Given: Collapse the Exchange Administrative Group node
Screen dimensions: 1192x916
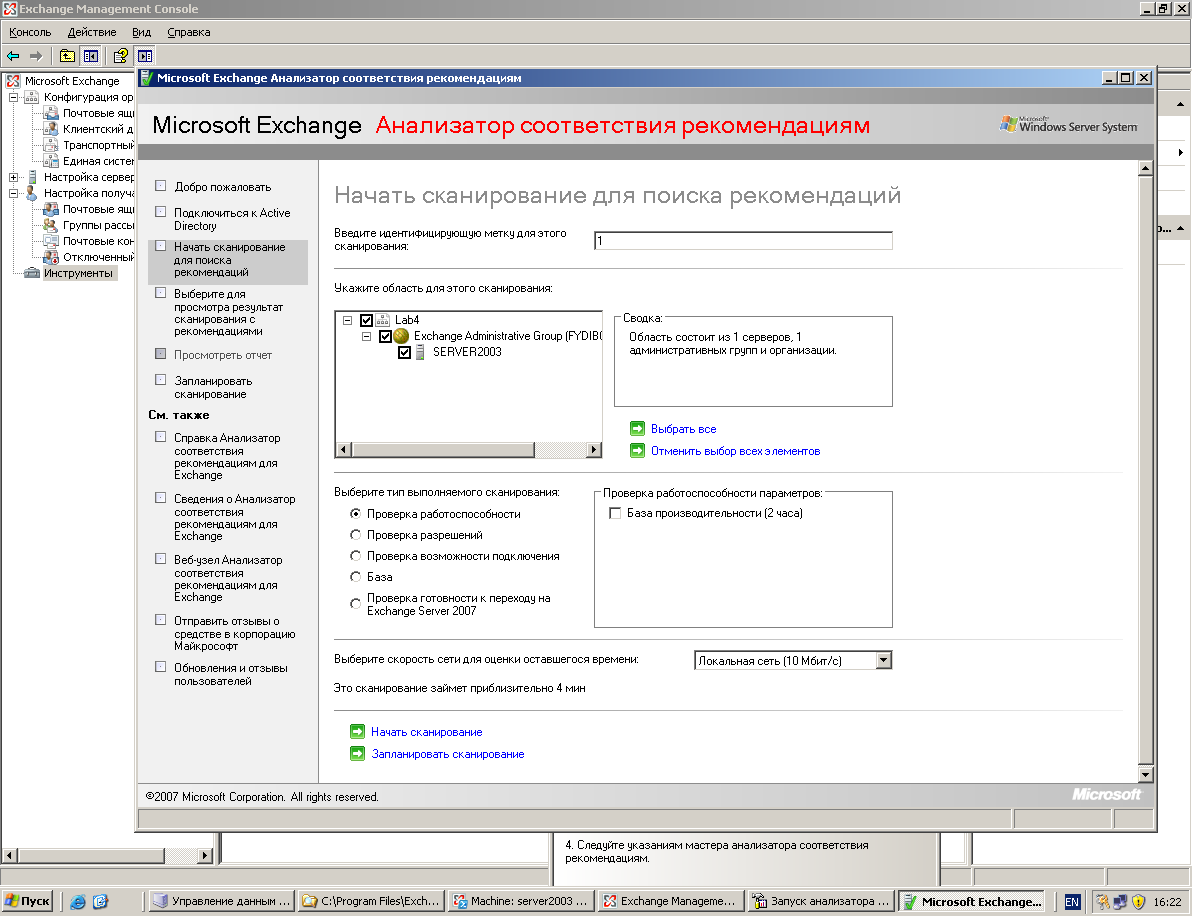Looking at the screenshot, I should (x=366, y=336).
